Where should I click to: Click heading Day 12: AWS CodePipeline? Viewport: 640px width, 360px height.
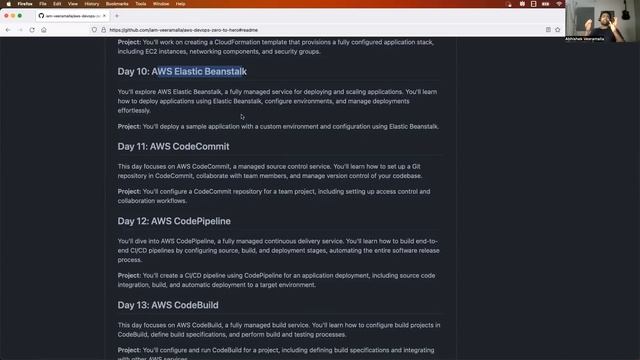point(174,221)
